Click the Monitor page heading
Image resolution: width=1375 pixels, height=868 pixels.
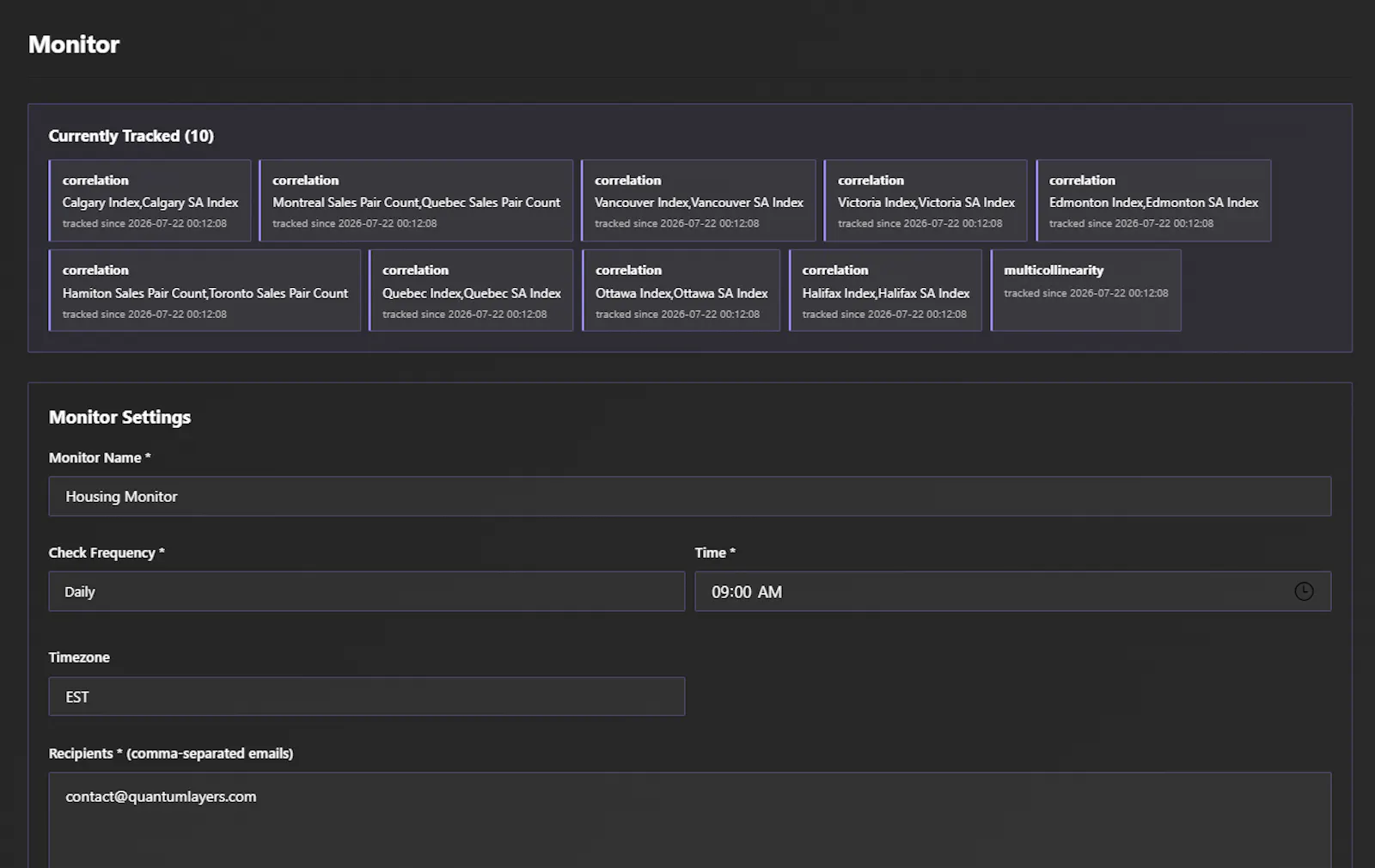(74, 45)
